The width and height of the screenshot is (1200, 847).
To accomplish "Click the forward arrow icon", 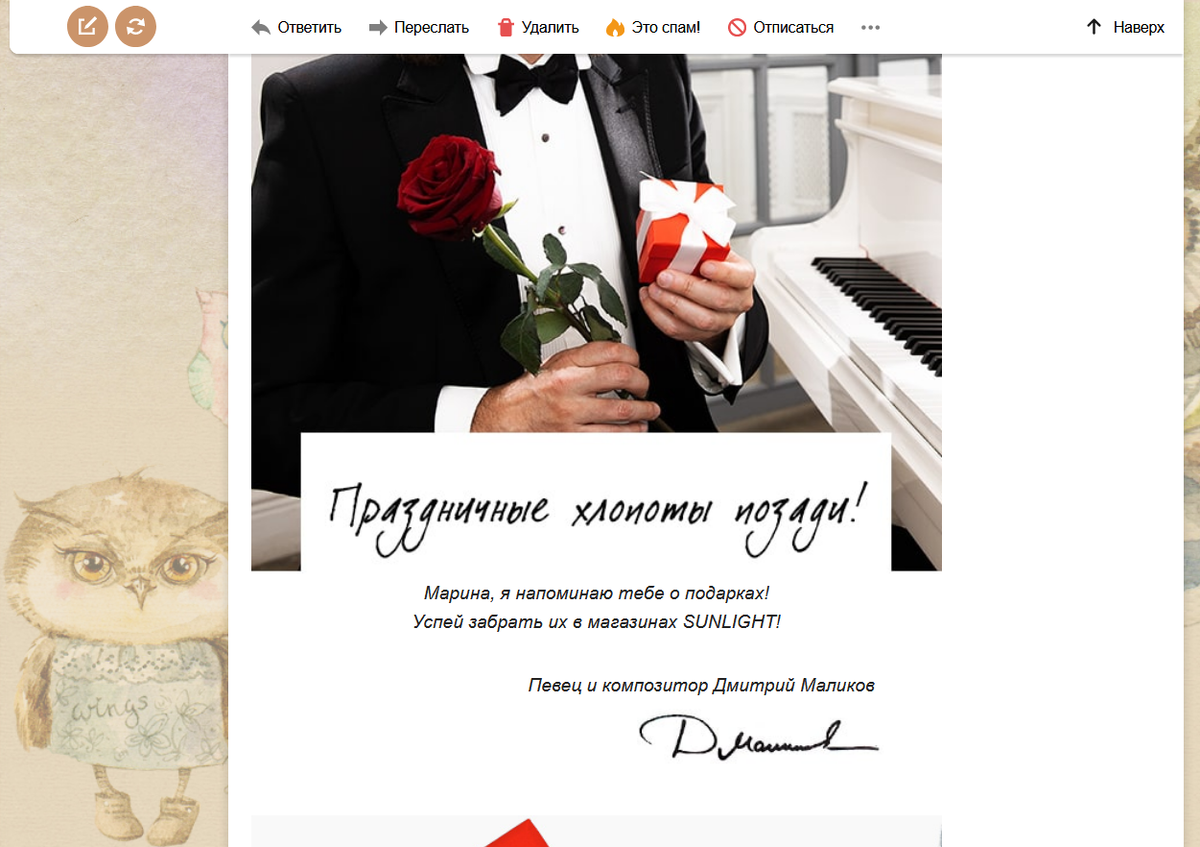I will tap(378, 27).
